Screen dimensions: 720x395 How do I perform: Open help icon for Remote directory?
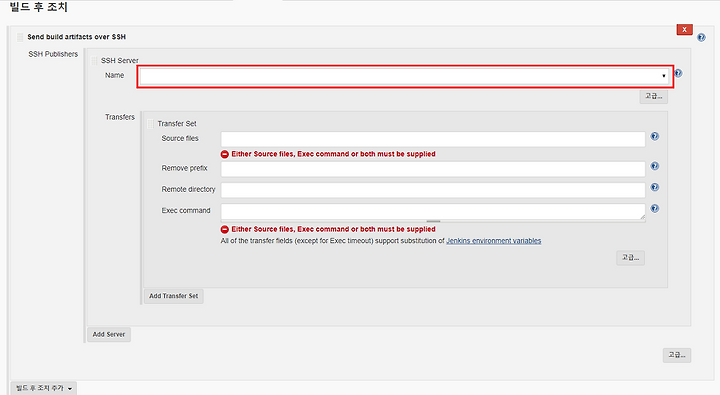click(x=655, y=187)
